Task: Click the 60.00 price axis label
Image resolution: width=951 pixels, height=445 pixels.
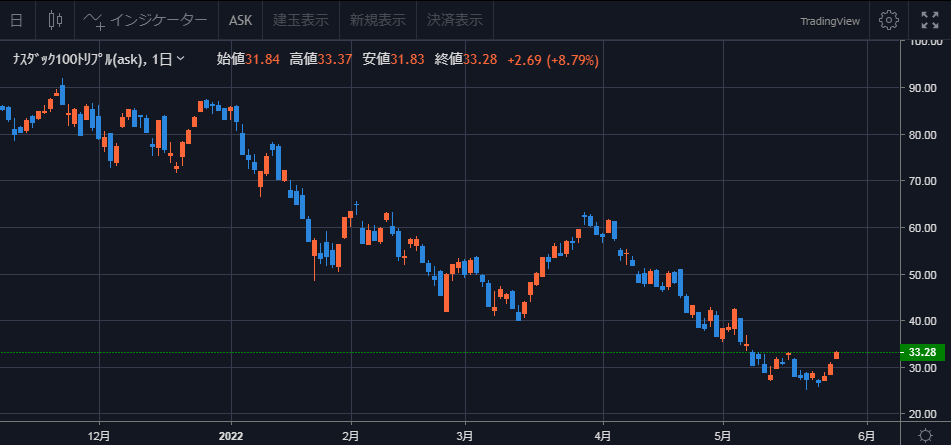Action: [x=923, y=228]
